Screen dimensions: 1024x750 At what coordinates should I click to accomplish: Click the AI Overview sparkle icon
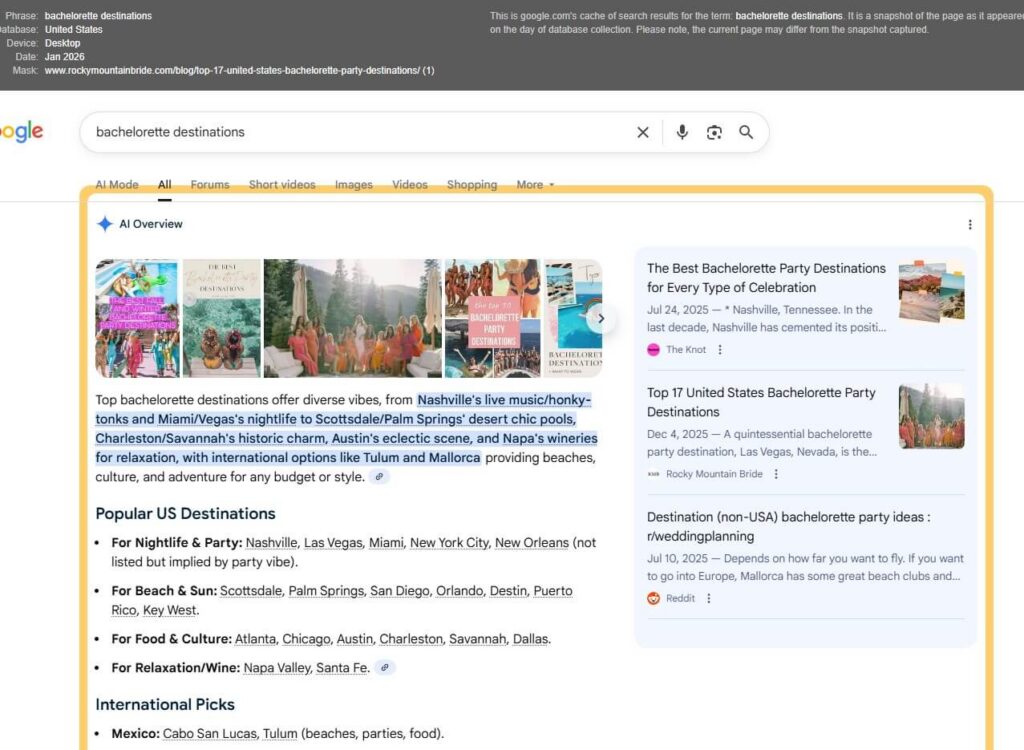pyautogui.click(x=104, y=223)
